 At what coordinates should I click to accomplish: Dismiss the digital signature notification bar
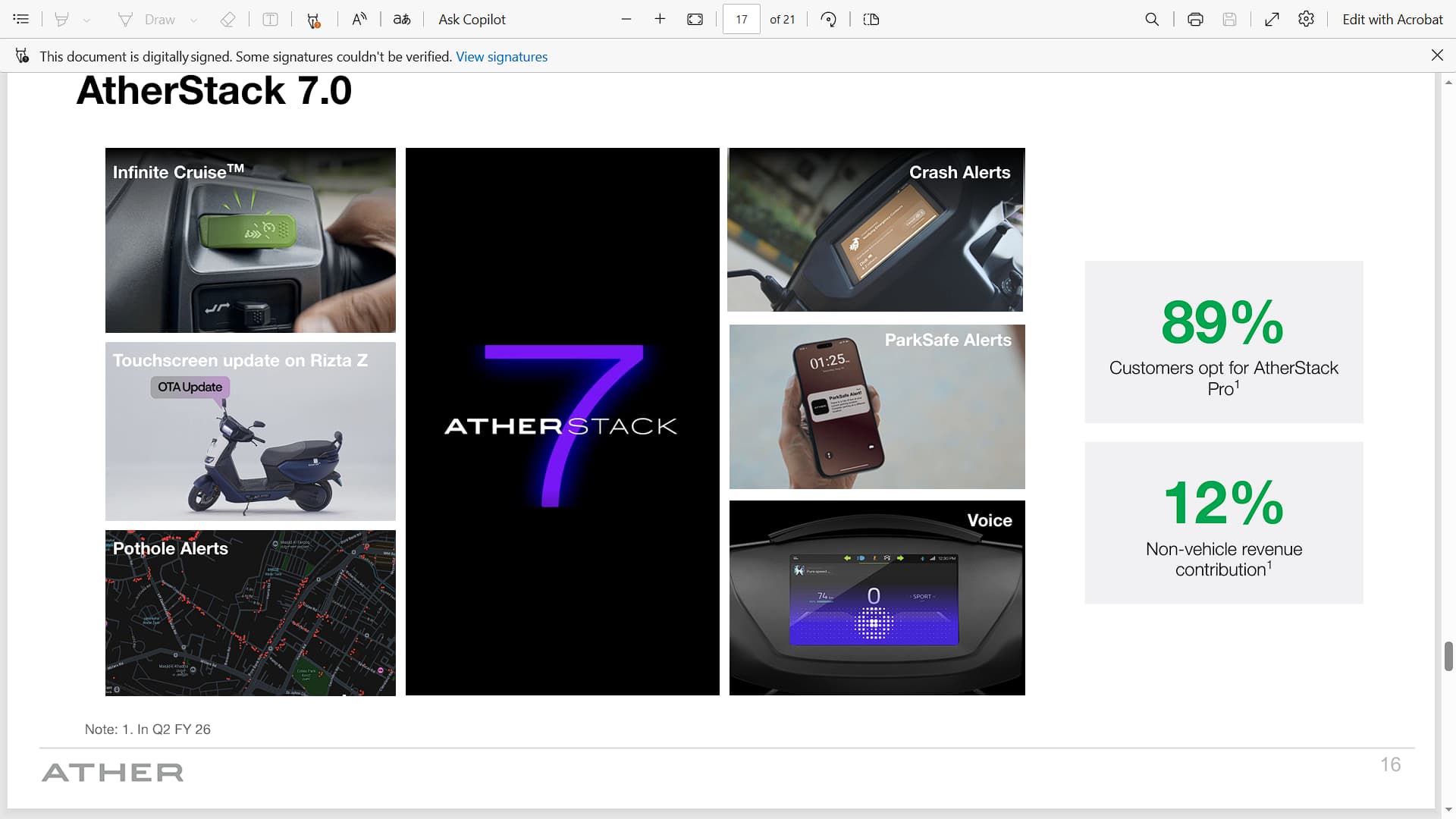point(1437,55)
